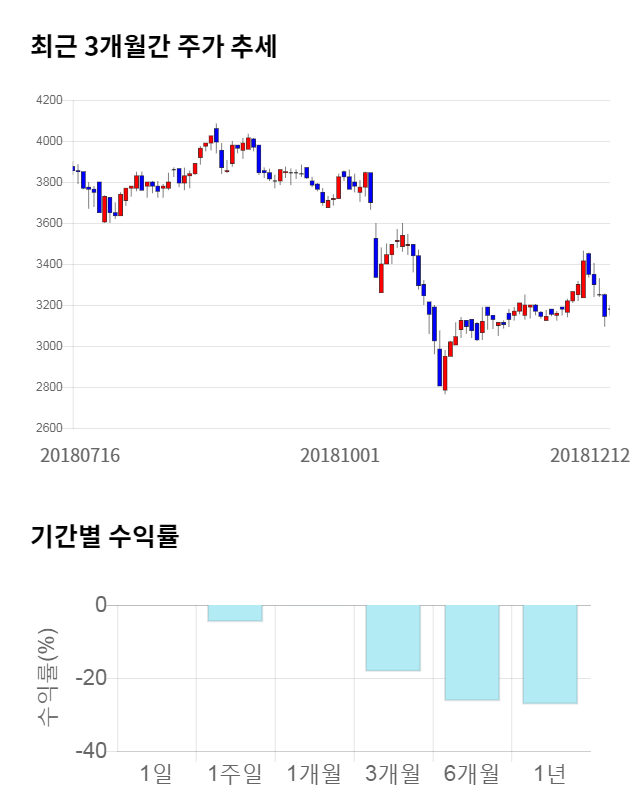This screenshot has width=640, height=810.
Task: Click the 20181001 date label
Action: click(340, 455)
